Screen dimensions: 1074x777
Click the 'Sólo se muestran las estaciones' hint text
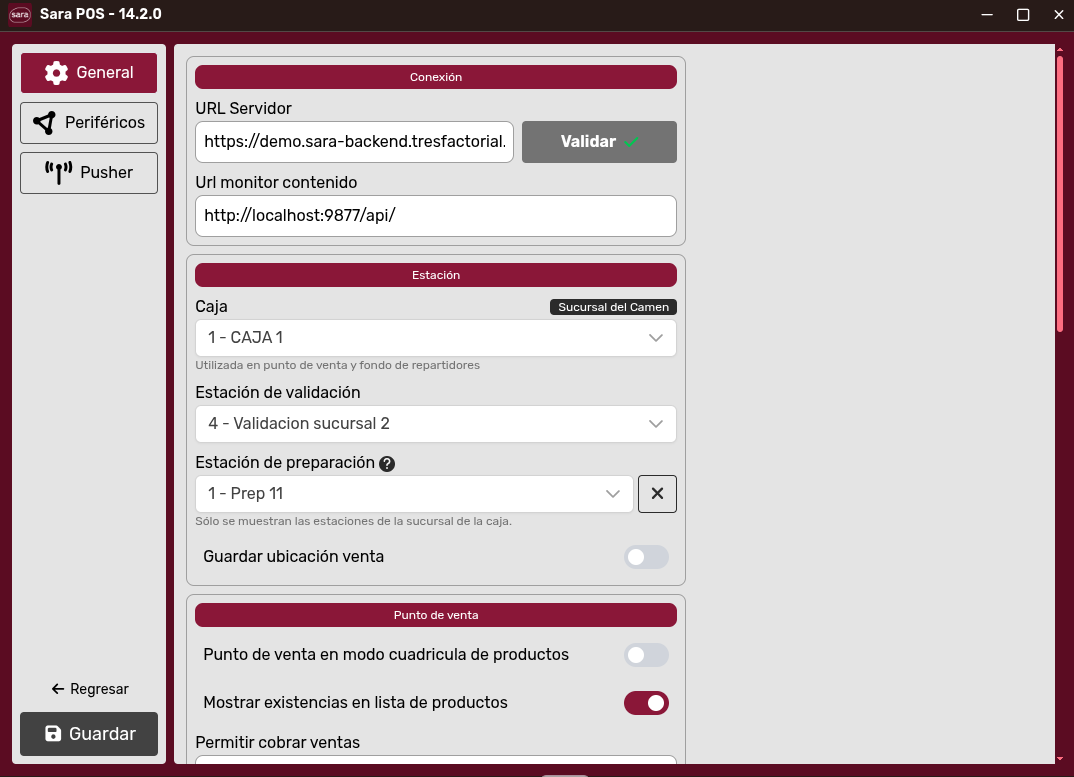(353, 521)
